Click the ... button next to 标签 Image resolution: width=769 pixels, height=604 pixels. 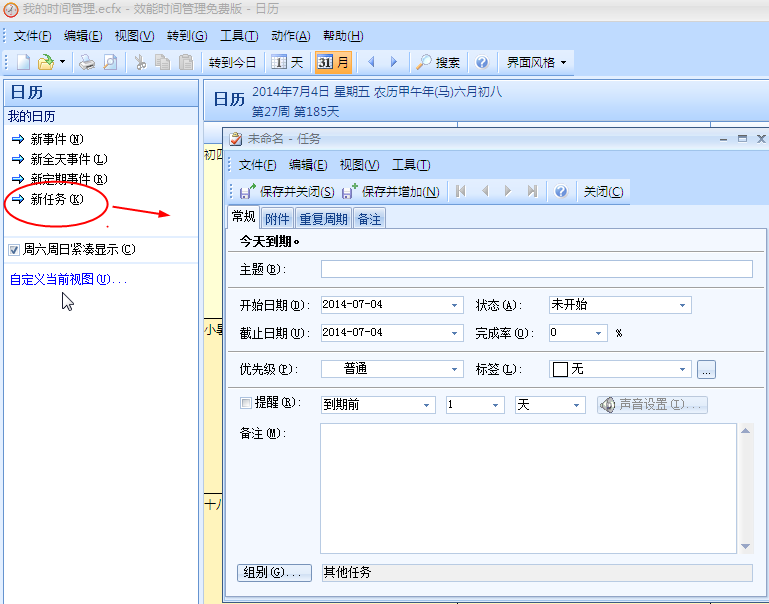pyautogui.click(x=706, y=369)
